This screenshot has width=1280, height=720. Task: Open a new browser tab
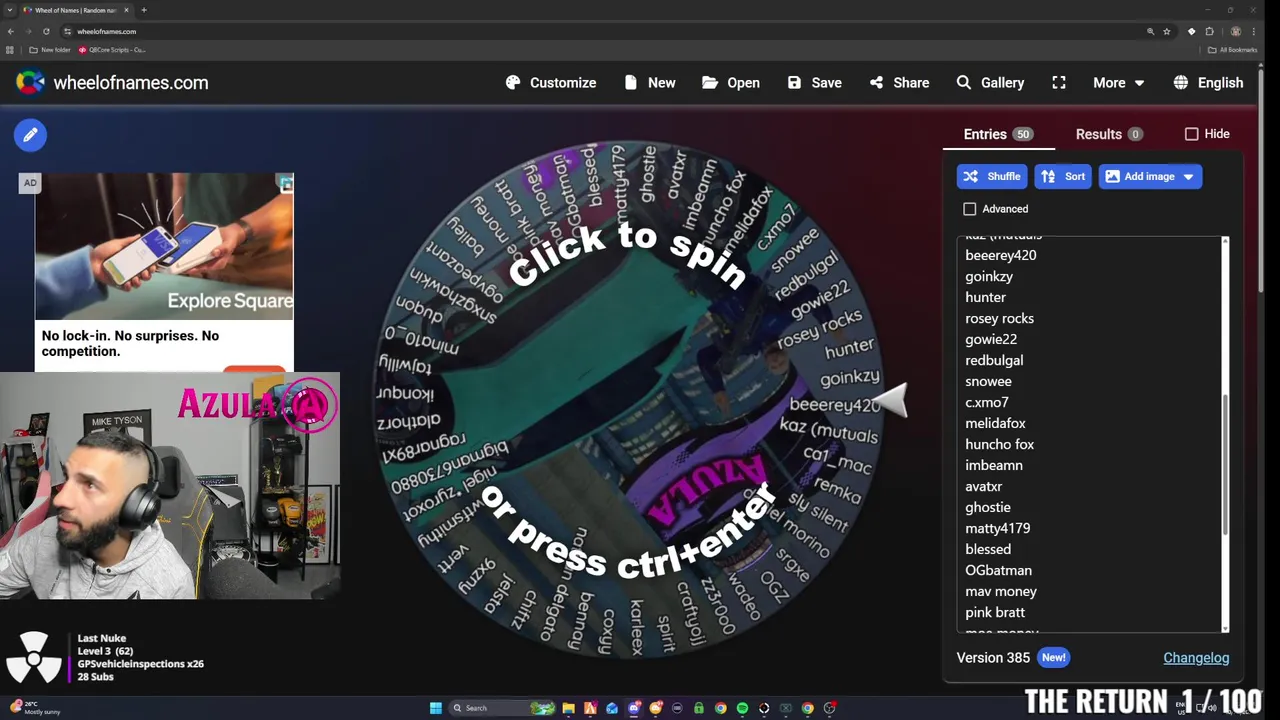pyautogui.click(x=144, y=10)
